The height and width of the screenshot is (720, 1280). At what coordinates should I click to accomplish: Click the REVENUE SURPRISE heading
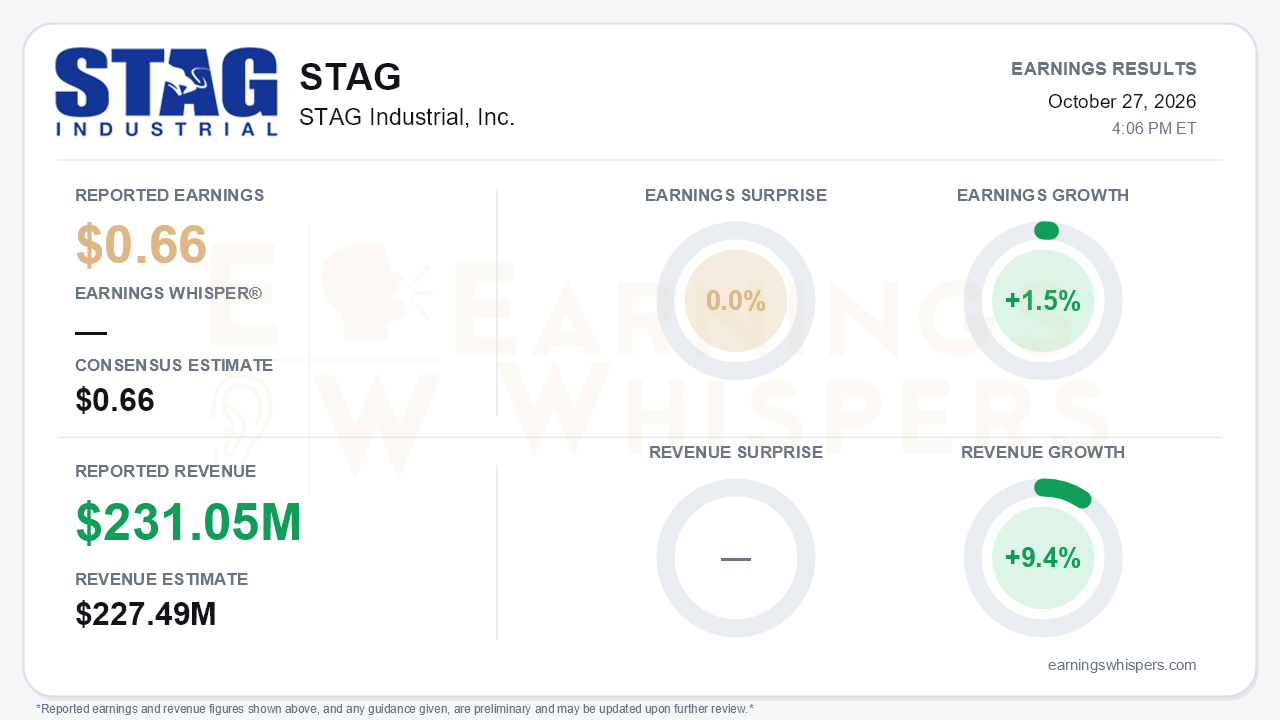(x=736, y=453)
